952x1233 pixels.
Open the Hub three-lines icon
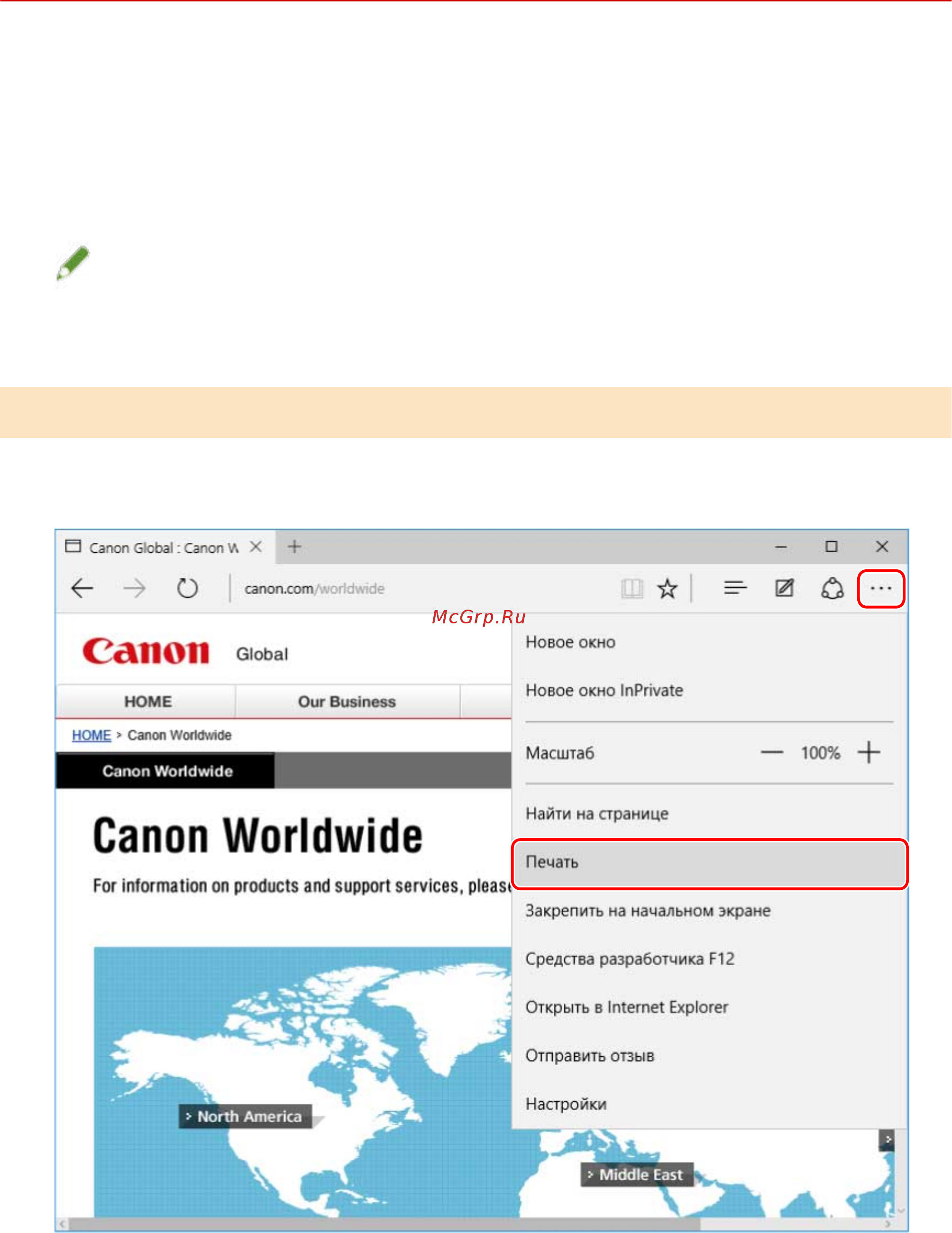(x=735, y=588)
